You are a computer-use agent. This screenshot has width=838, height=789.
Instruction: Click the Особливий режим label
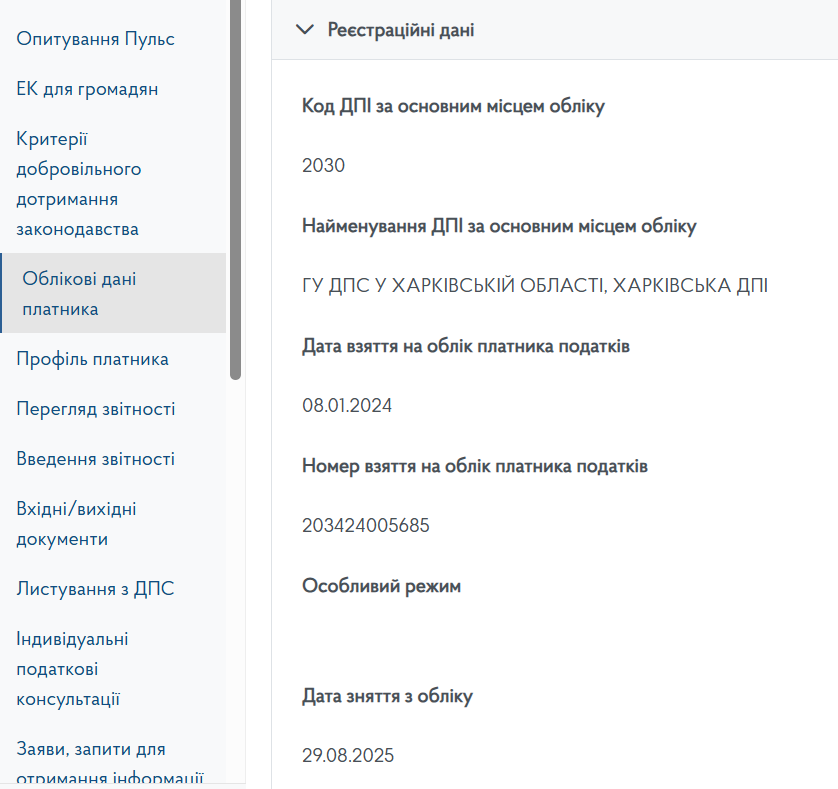point(381,586)
